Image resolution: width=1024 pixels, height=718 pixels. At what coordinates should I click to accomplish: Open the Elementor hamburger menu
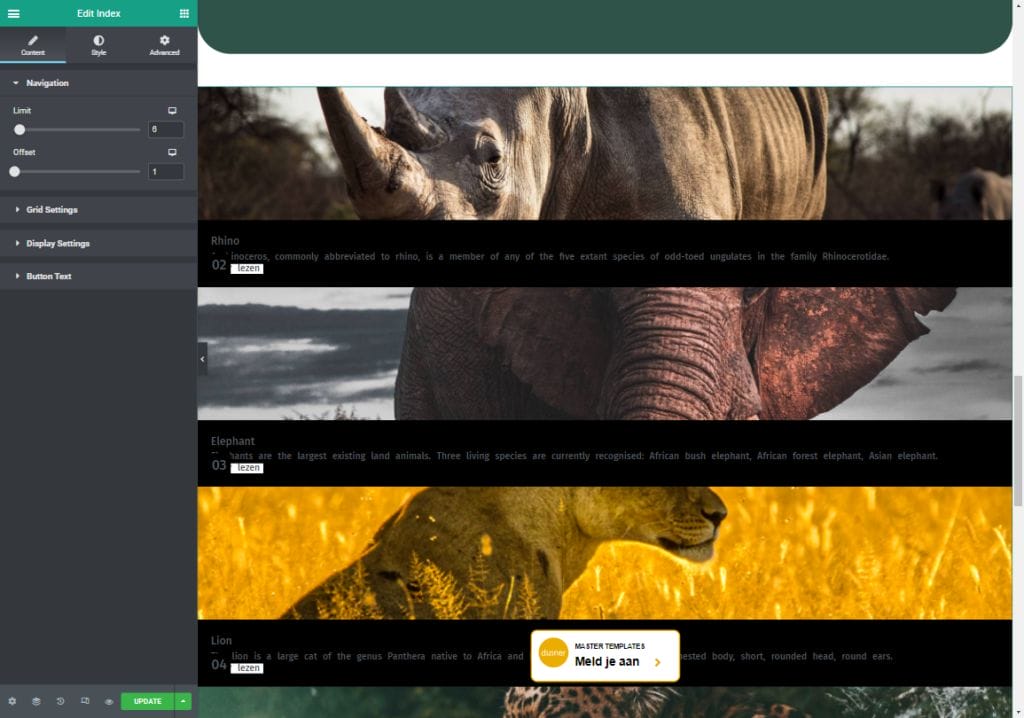13,14
